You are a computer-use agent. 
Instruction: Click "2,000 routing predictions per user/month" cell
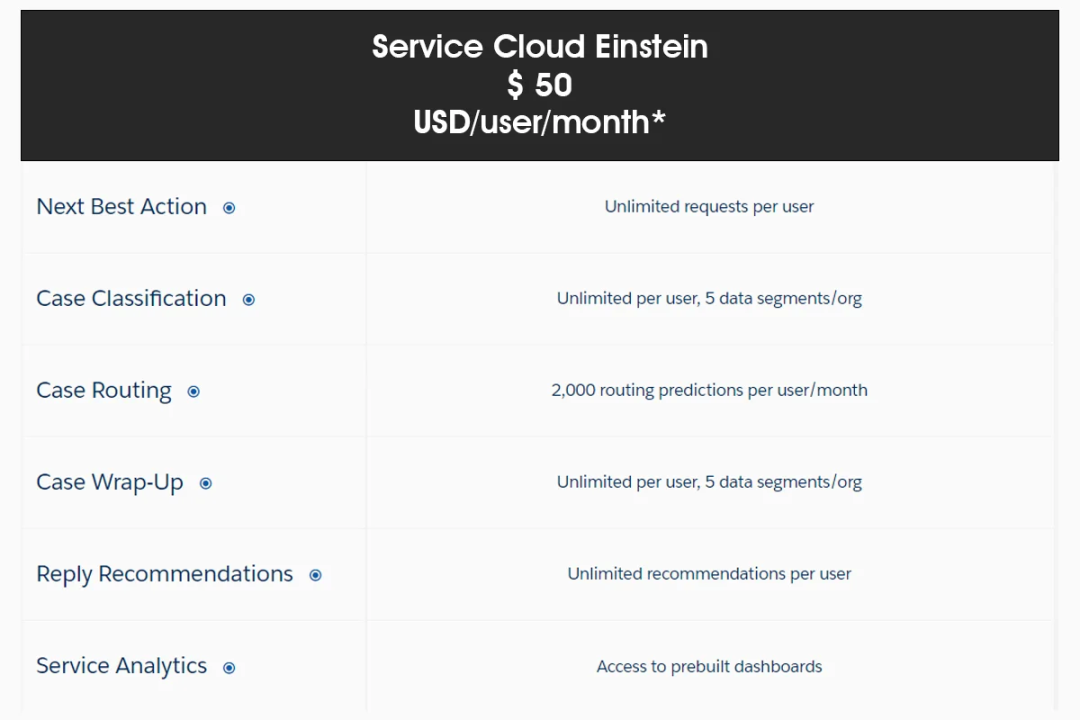709,390
